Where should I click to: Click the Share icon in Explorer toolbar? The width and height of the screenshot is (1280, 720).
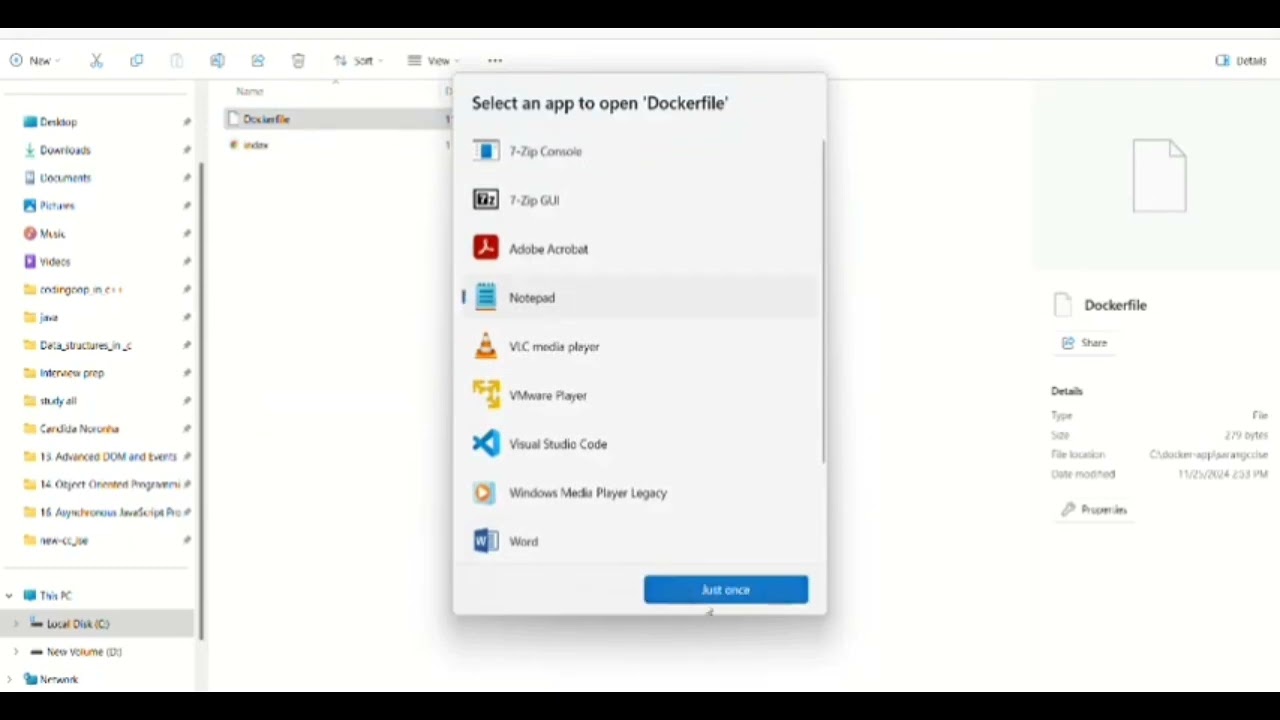(x=258, y=61)
